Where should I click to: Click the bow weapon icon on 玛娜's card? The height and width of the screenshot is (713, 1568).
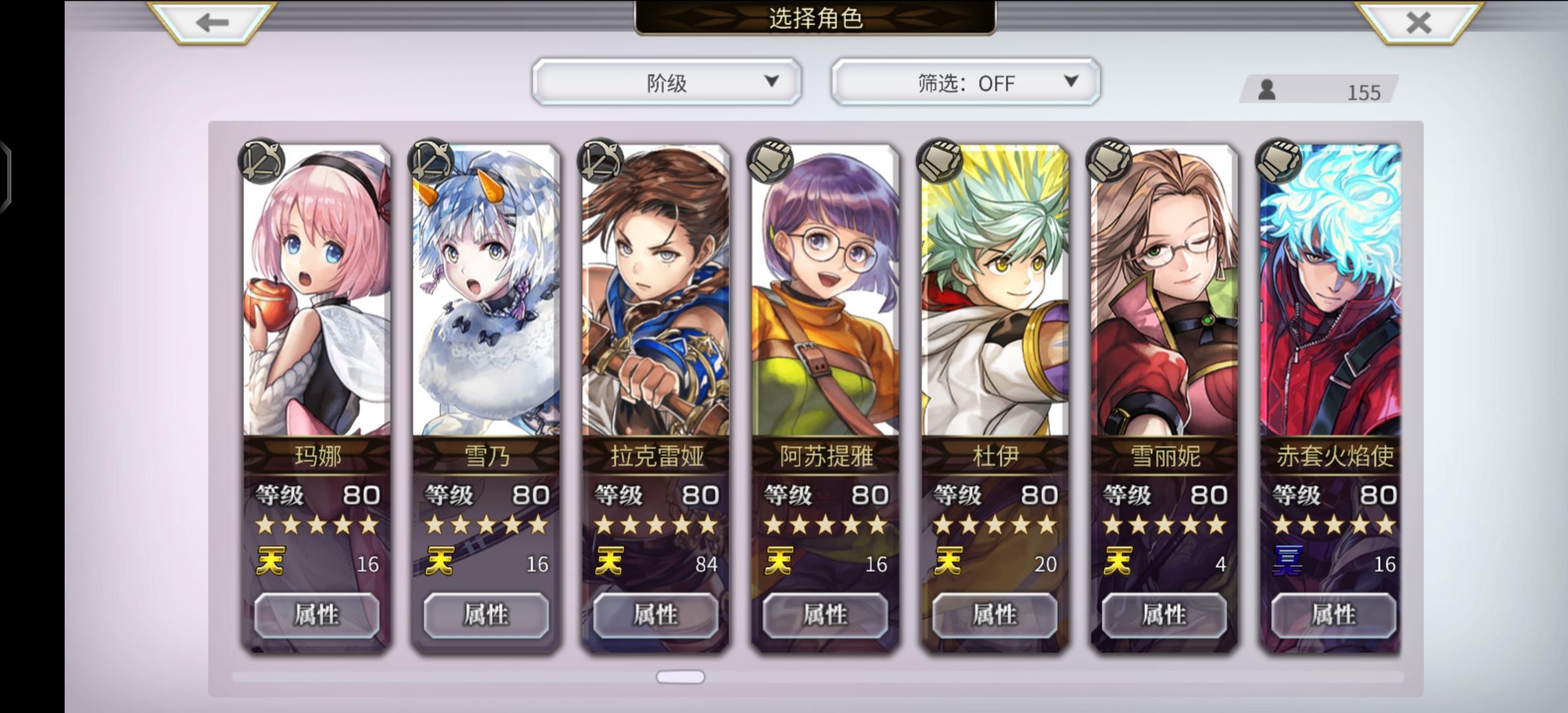(262, 160)
